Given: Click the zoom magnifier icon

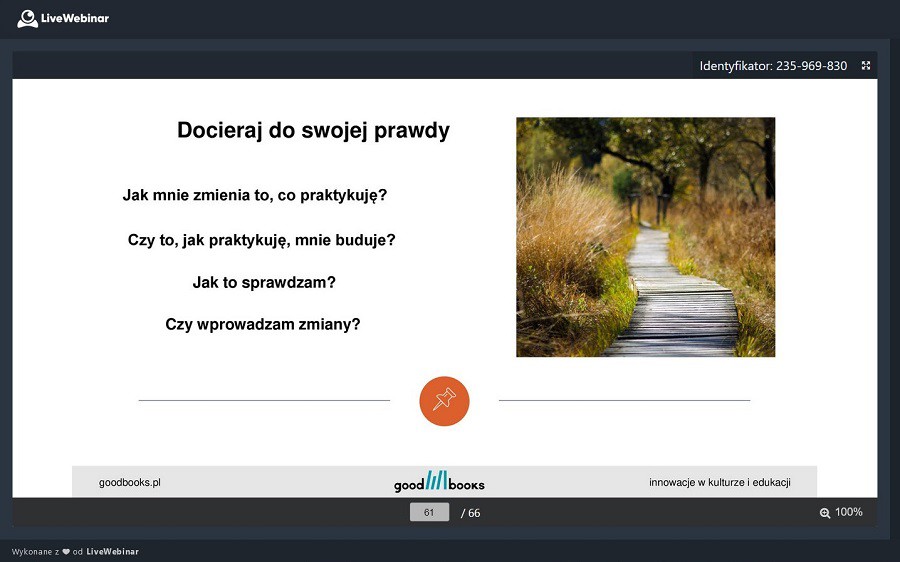Looking at the screenshot, I should click(x=825, y=513).
